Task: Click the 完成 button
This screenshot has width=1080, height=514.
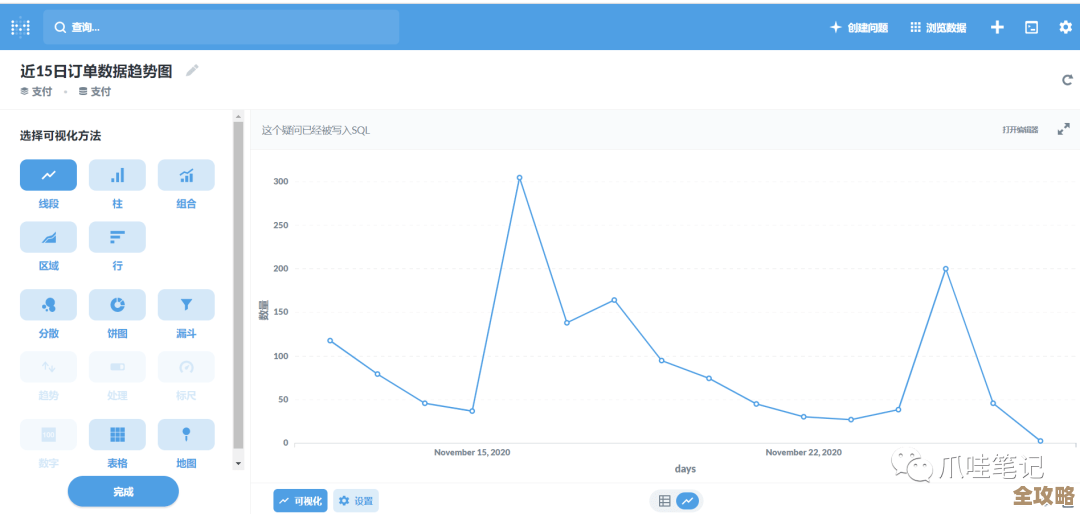Action: coord(123,491)
